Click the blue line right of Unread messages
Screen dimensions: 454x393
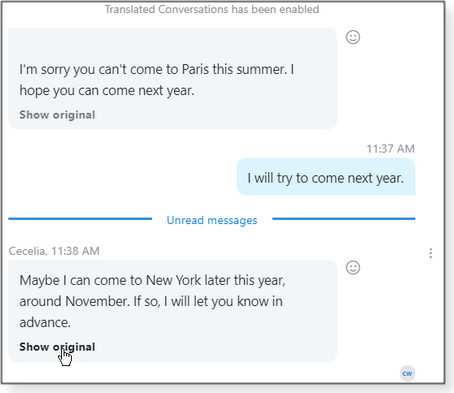[x=344, y=219]
